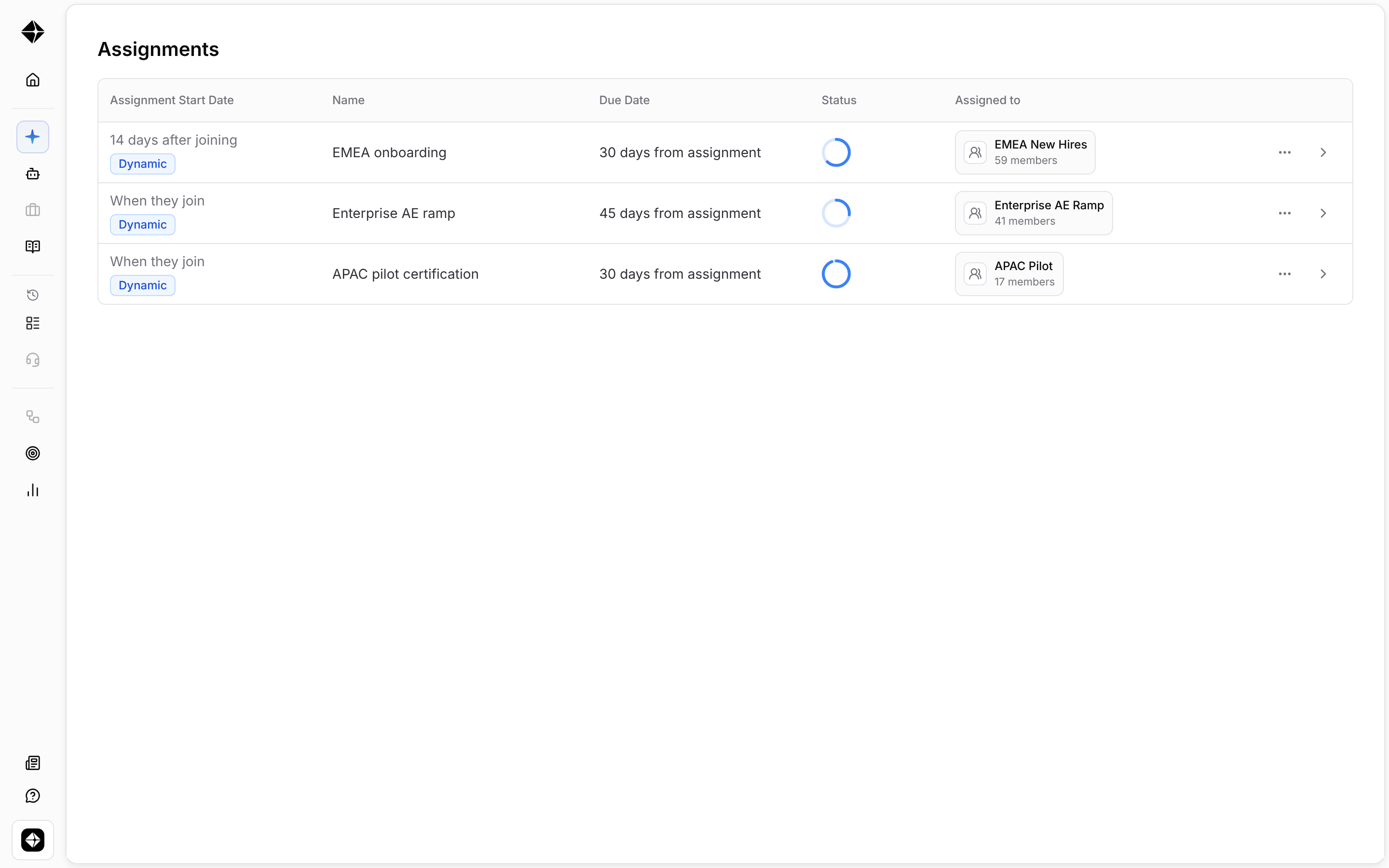Image resolution: width=1389 pixels, height=868 pixels.
Task: Click the Enterprise AE ramp progress ring
Action: [836, 214]
